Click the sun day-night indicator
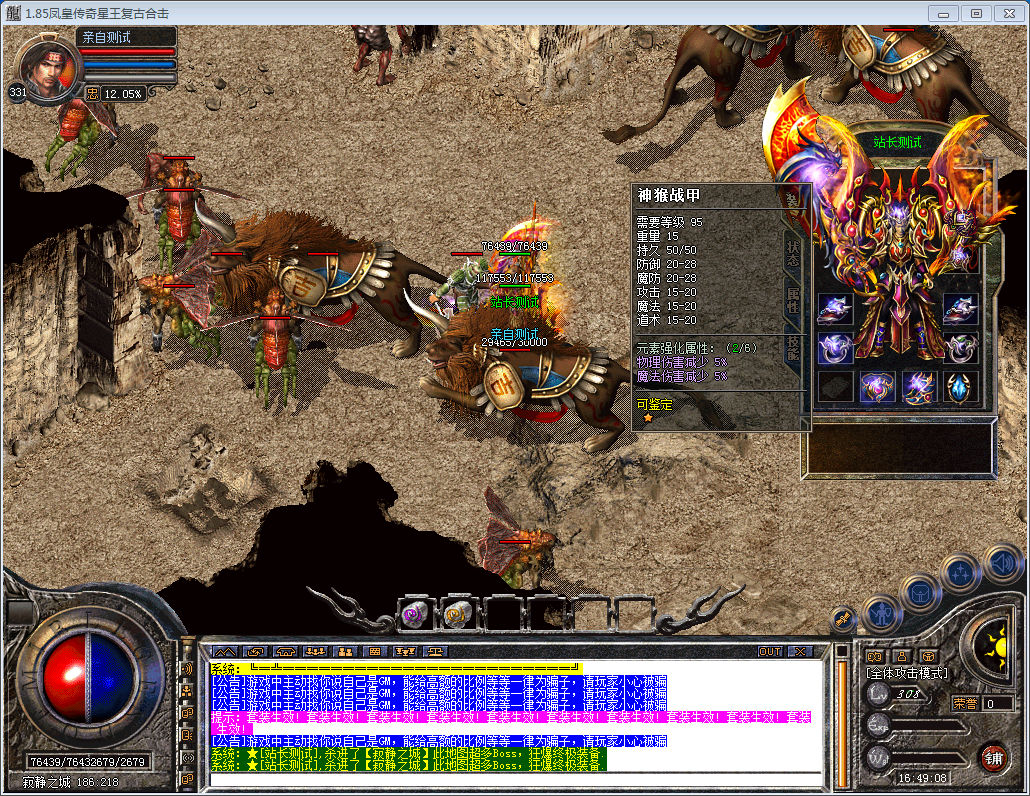This screenshot has height=796, width=1030. coord(991,646)
